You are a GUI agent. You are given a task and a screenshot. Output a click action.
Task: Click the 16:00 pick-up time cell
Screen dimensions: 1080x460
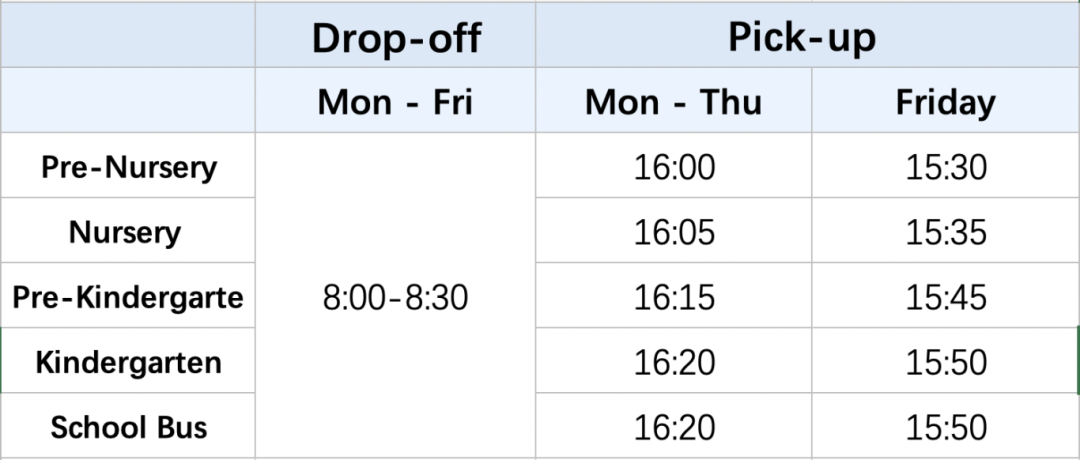coord(674,167)
